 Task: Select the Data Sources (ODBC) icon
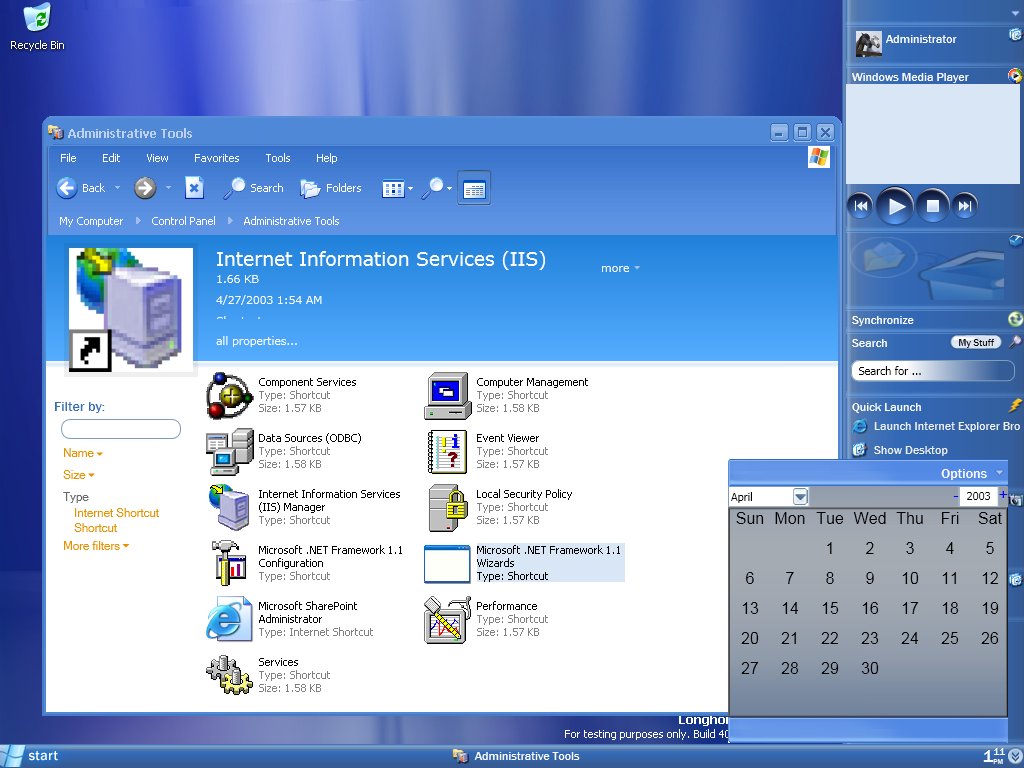pyautogui.click(x=229, y=451)
